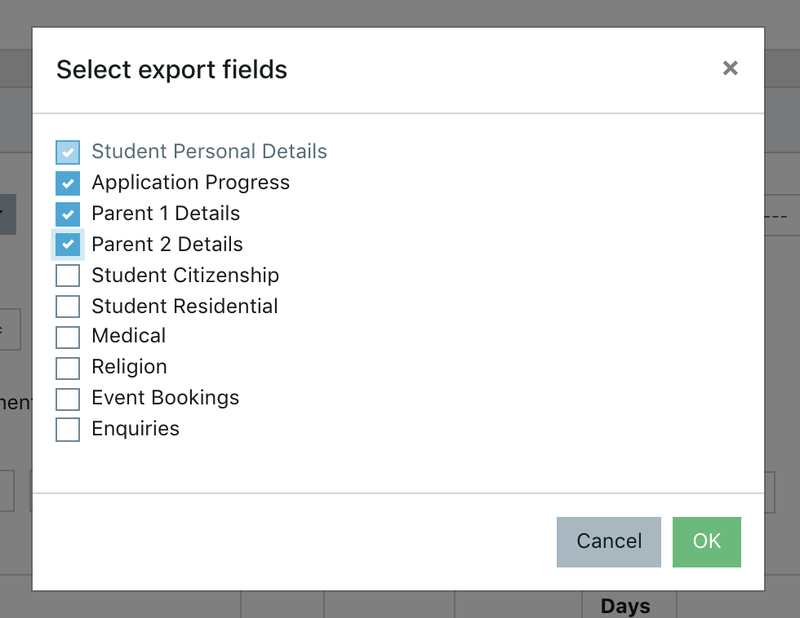Uncheck Parent 1 Details
This screenshot has width=800, height=618.
67,213
